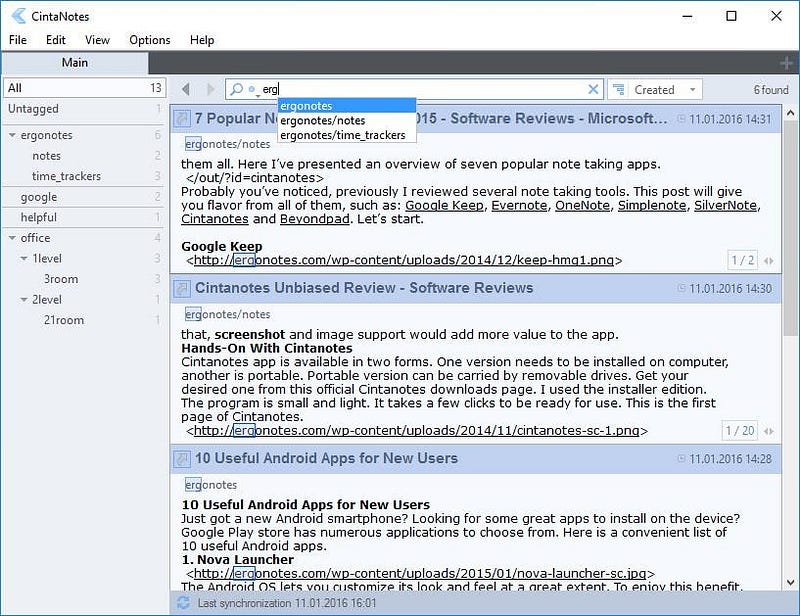Select the All tag row

coord(84,88)
